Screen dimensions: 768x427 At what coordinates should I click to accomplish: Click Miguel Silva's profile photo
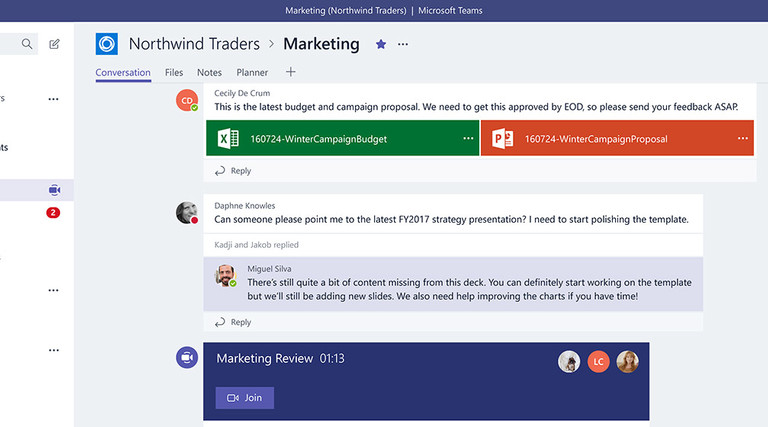226,276
